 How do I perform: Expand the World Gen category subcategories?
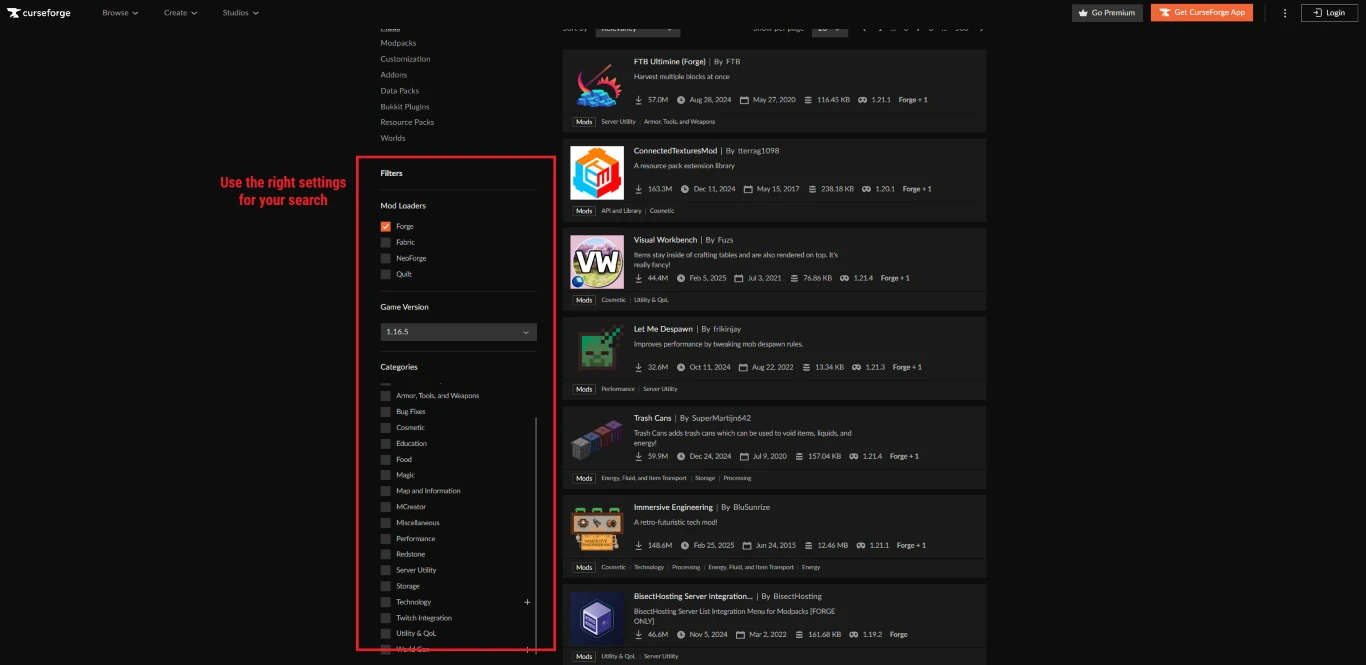[x=527, y=648]
